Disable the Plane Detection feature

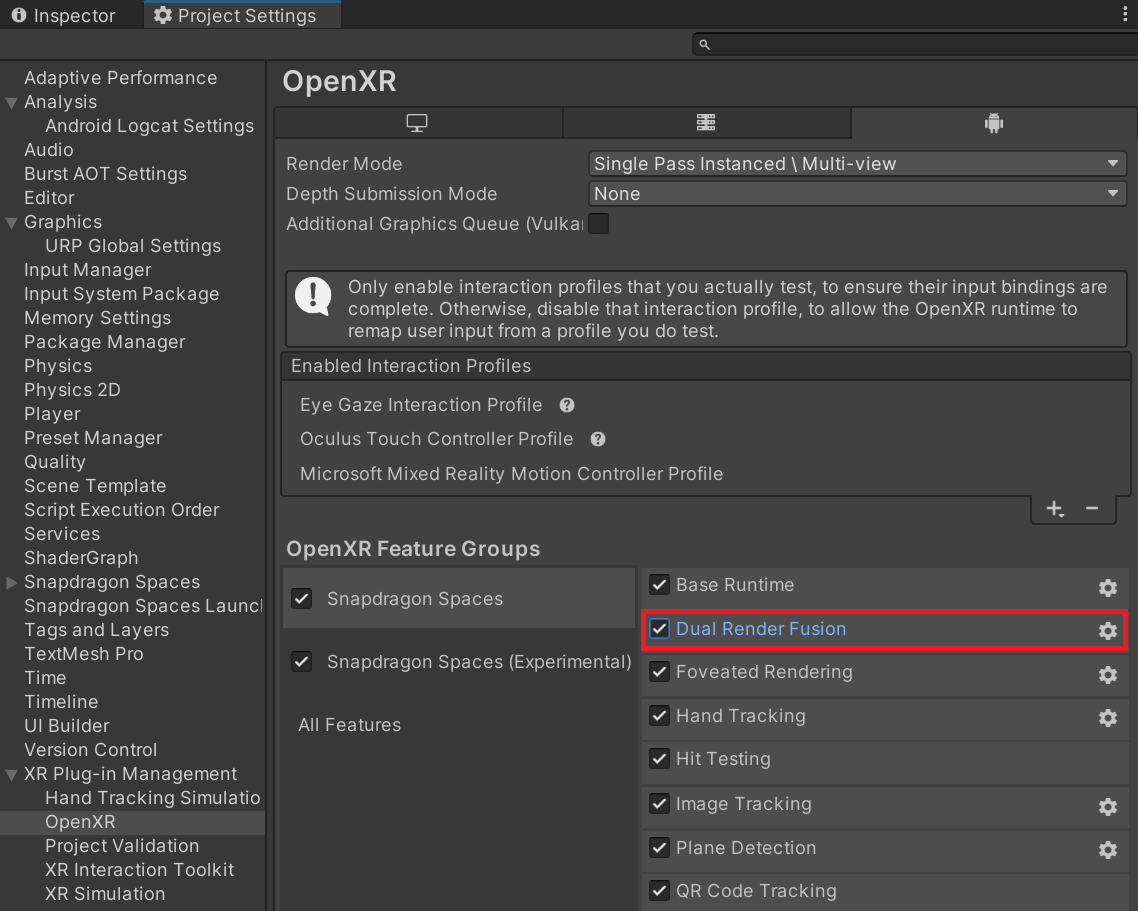pyautogui.click(x=659, y=848)
